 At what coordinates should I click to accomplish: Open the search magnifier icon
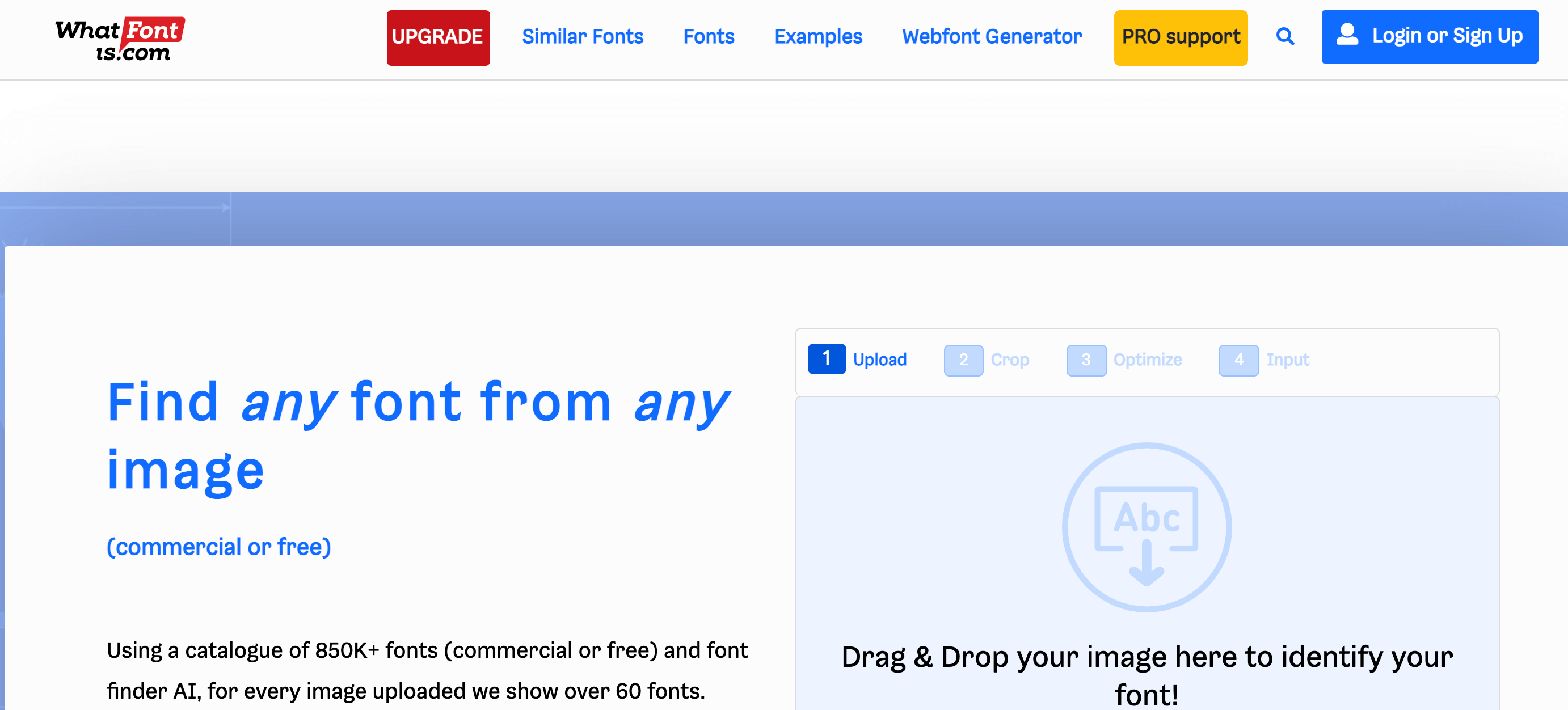pyautogui.click(x=1284, y=36)
